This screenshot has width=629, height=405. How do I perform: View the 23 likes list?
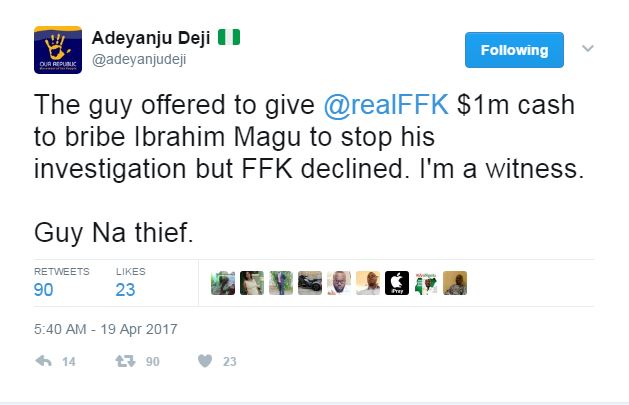[x=126, y=289]
